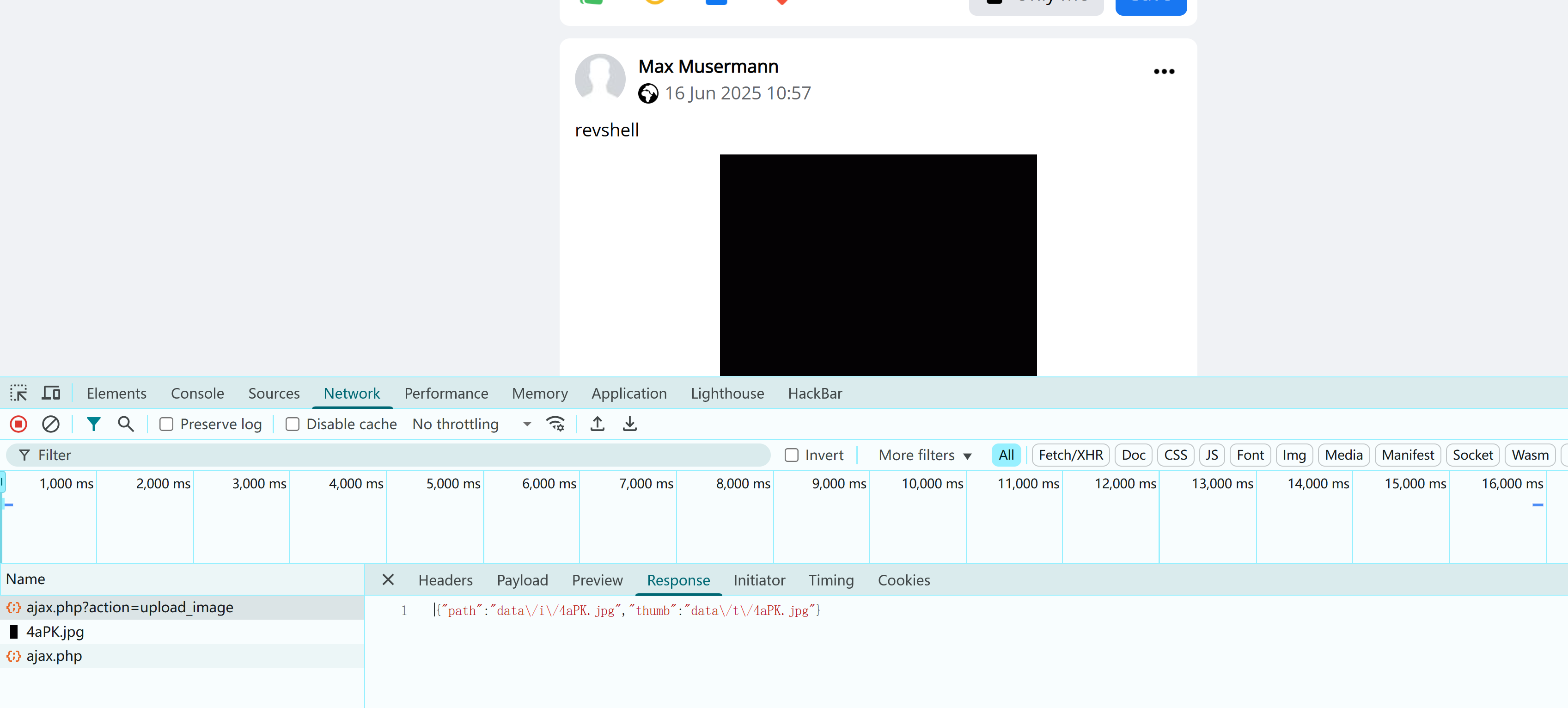Click the JSON response line in Response pane
The image size is (1568, 708).
[628, 610]
